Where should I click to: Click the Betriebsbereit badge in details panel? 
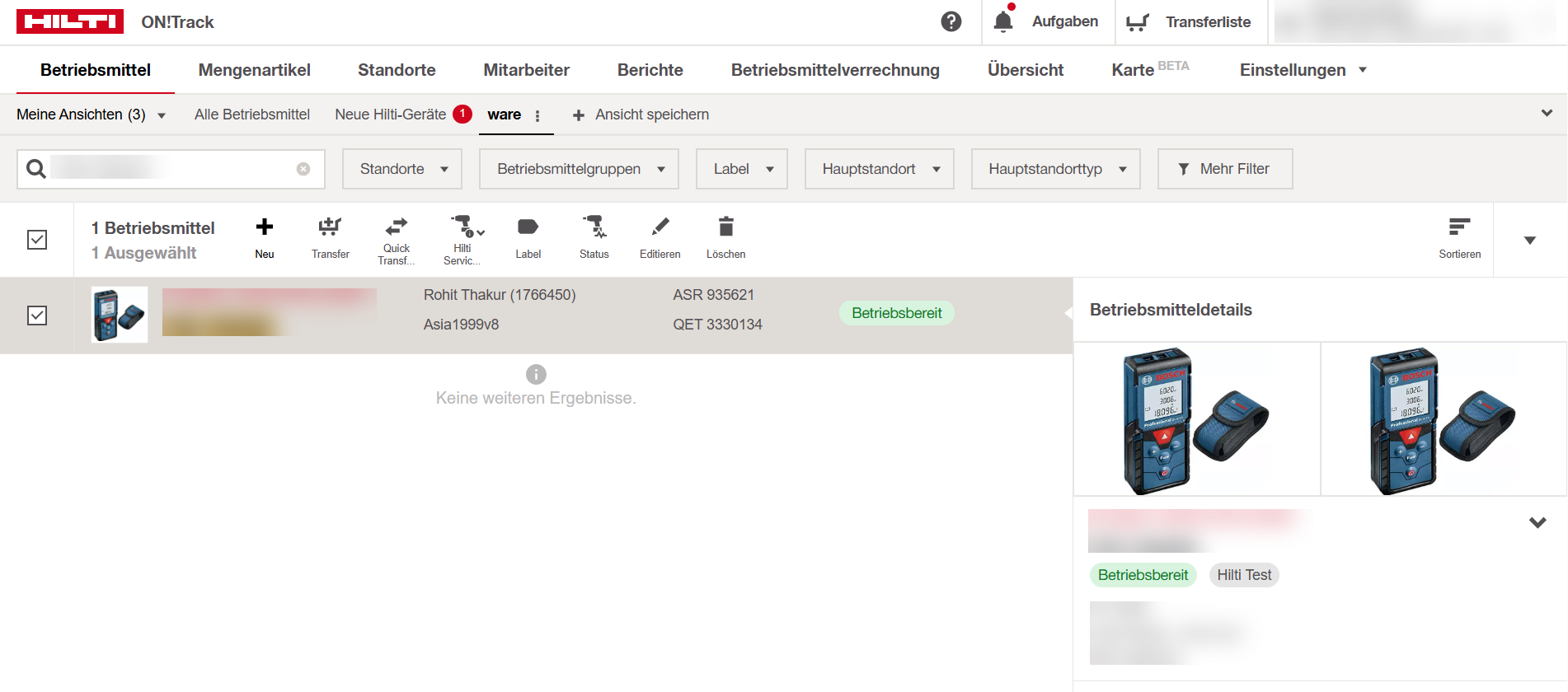[x=1143, y=575]
